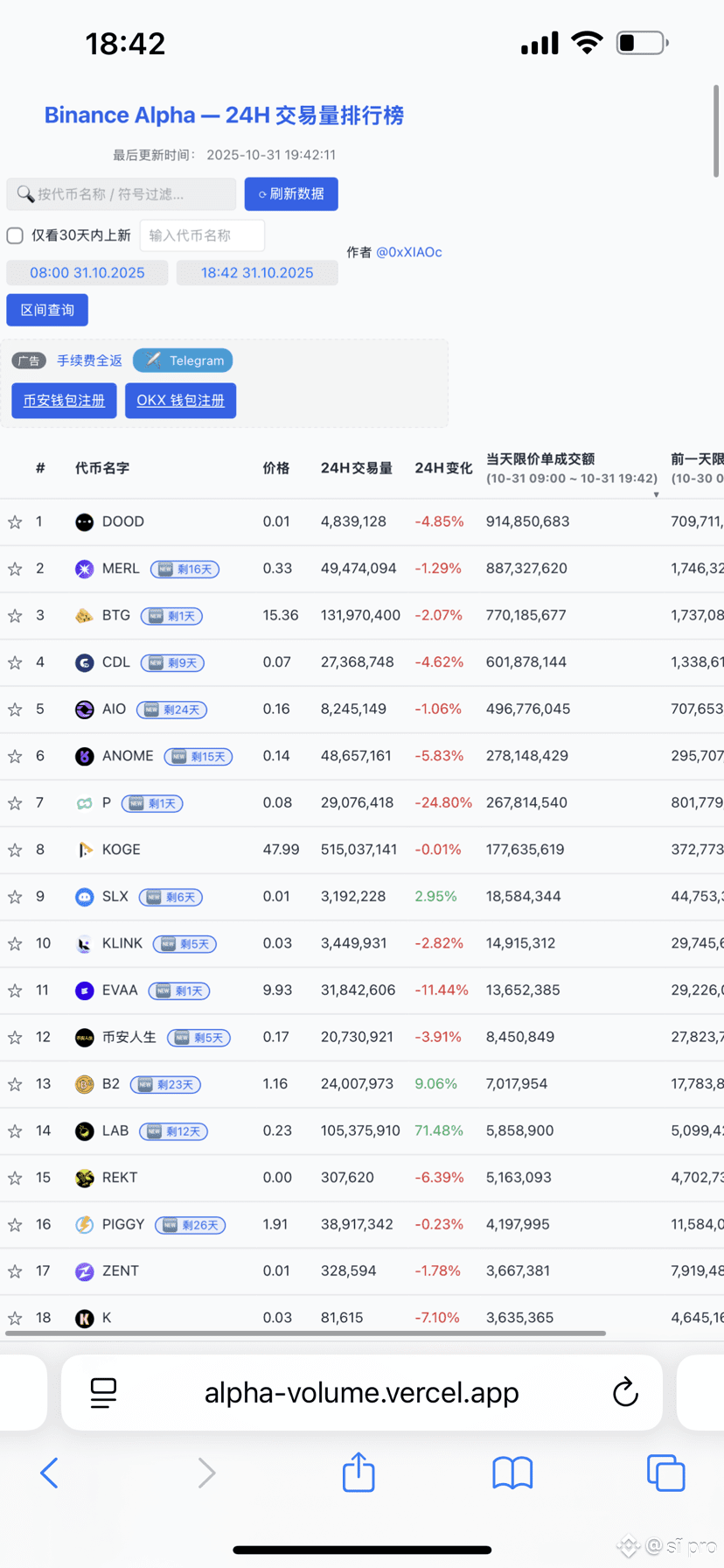The height and width of the screenshot is (1568, 724).
Task: Click the BTG token icon
Action: point(84,616)
